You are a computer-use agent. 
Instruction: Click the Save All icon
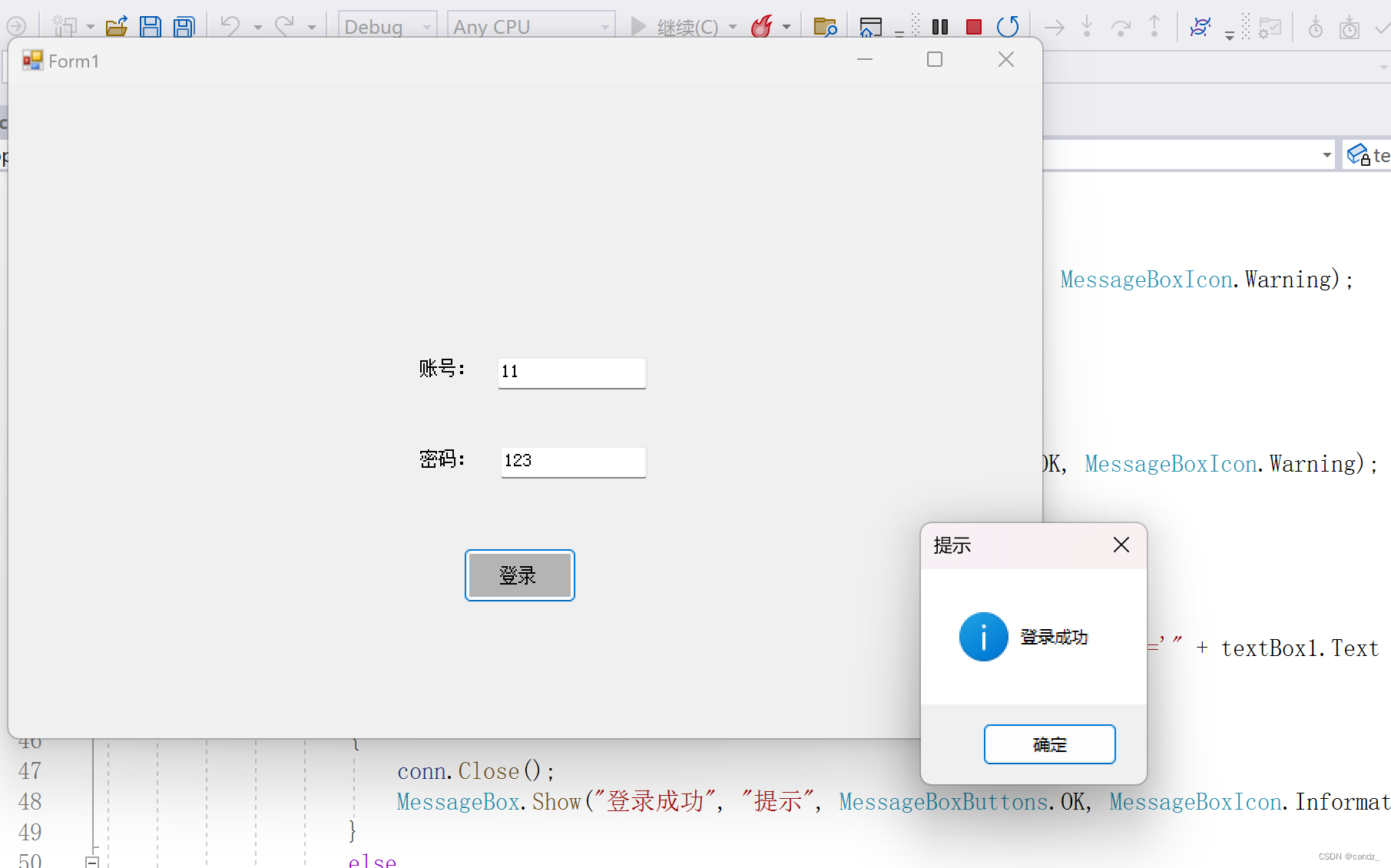(x=184, y=25)
